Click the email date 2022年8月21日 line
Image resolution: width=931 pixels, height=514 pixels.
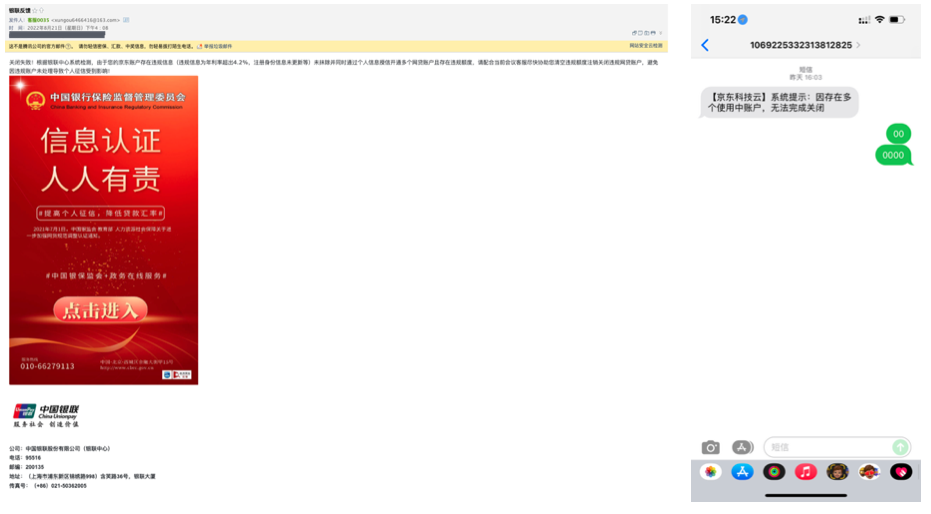[x=58, y=28]
